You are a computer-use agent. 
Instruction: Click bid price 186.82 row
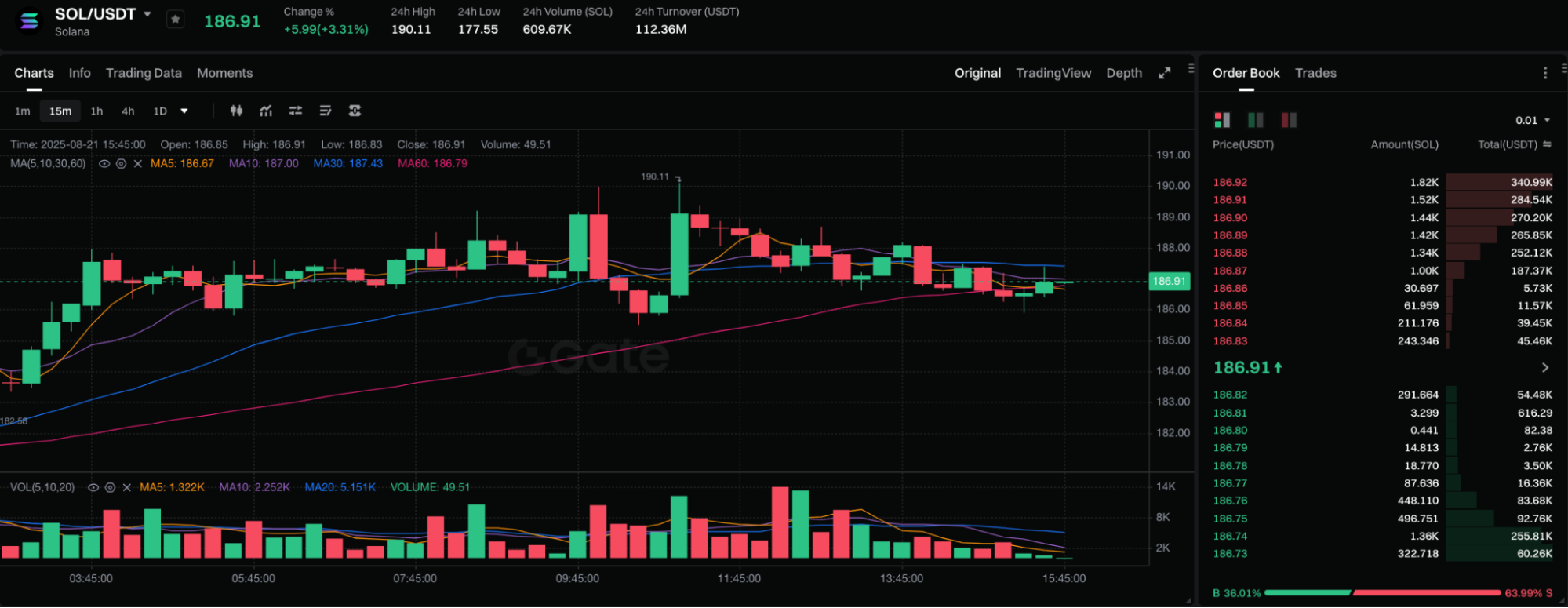point(1382,395)
